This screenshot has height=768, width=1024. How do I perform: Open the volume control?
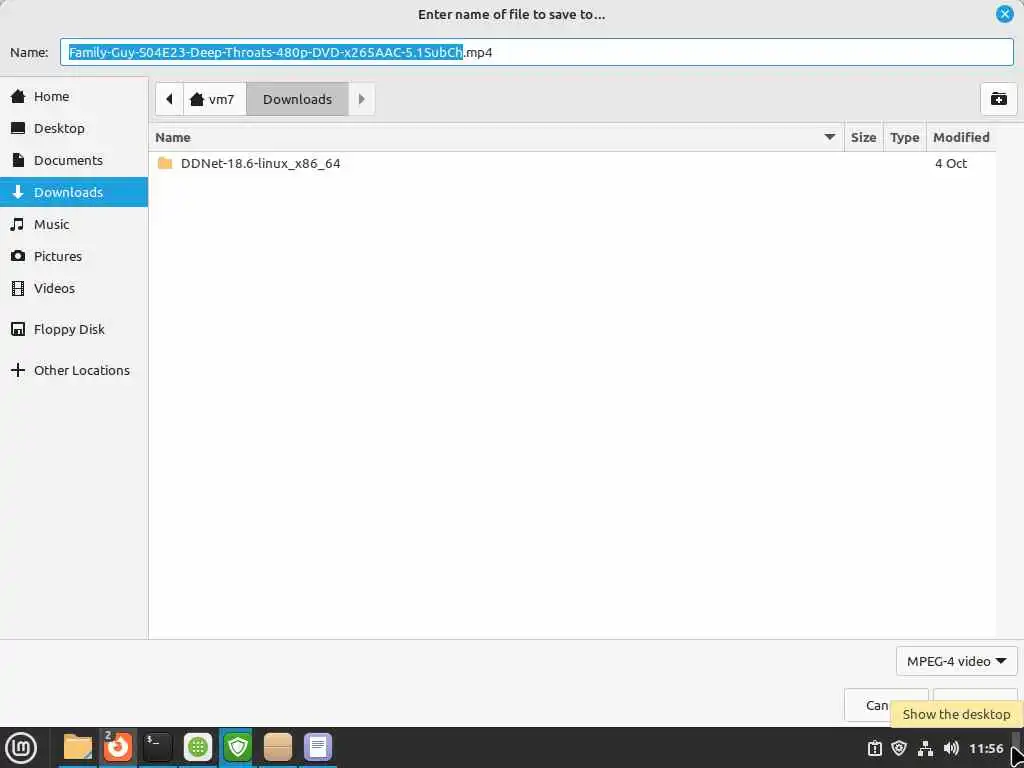click(x=951, y=748)
